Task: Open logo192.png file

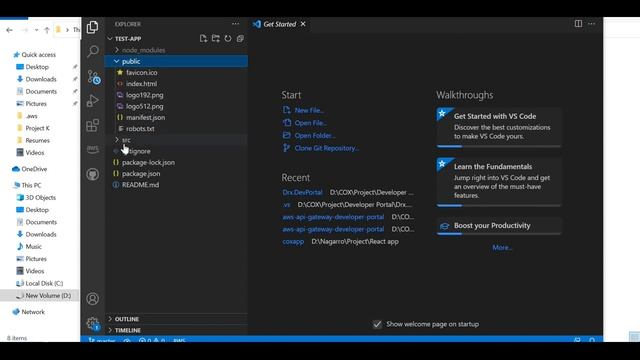Action: pyautogui.click(x=144, y=95)
